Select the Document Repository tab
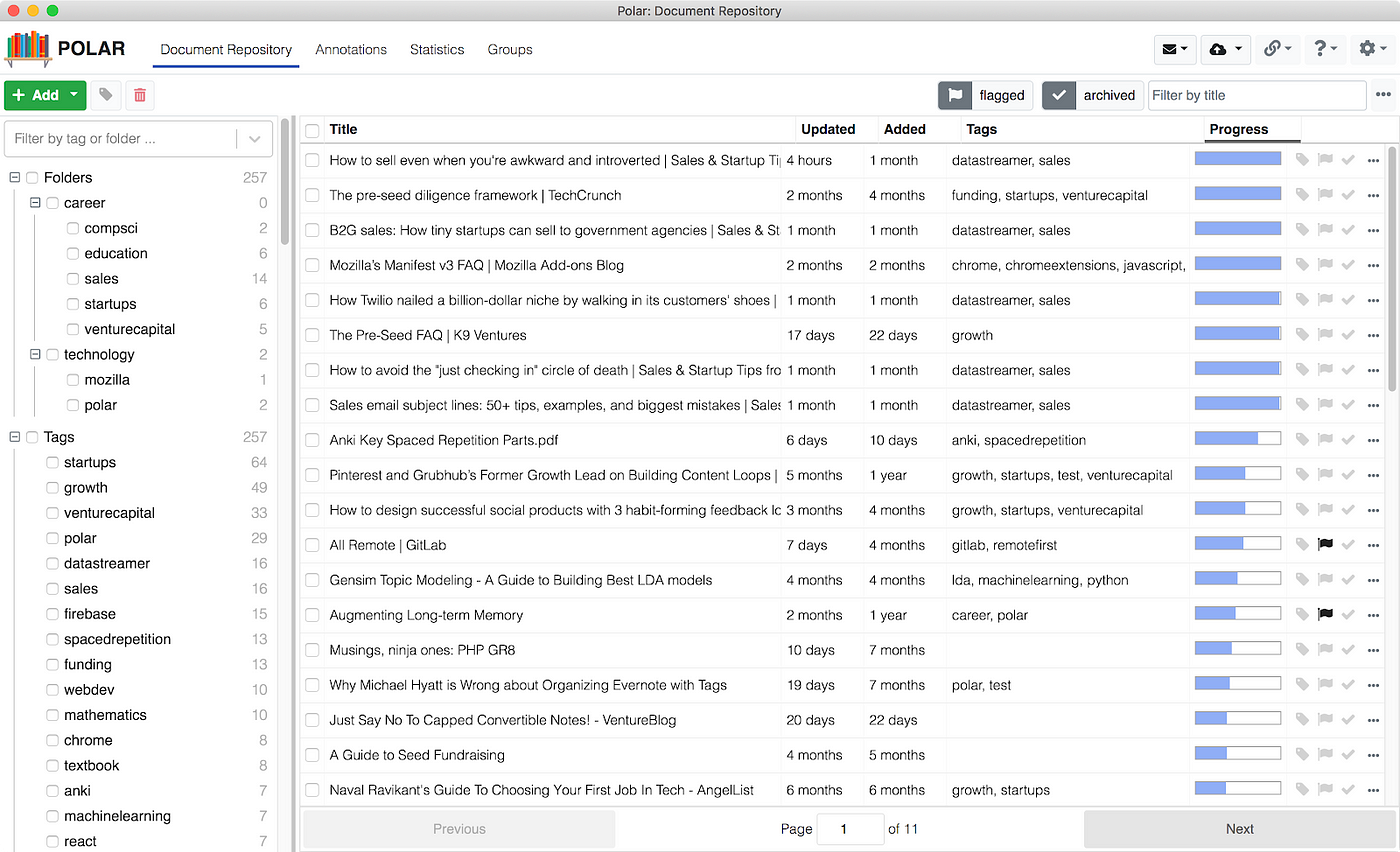 [x=226, y=49]
